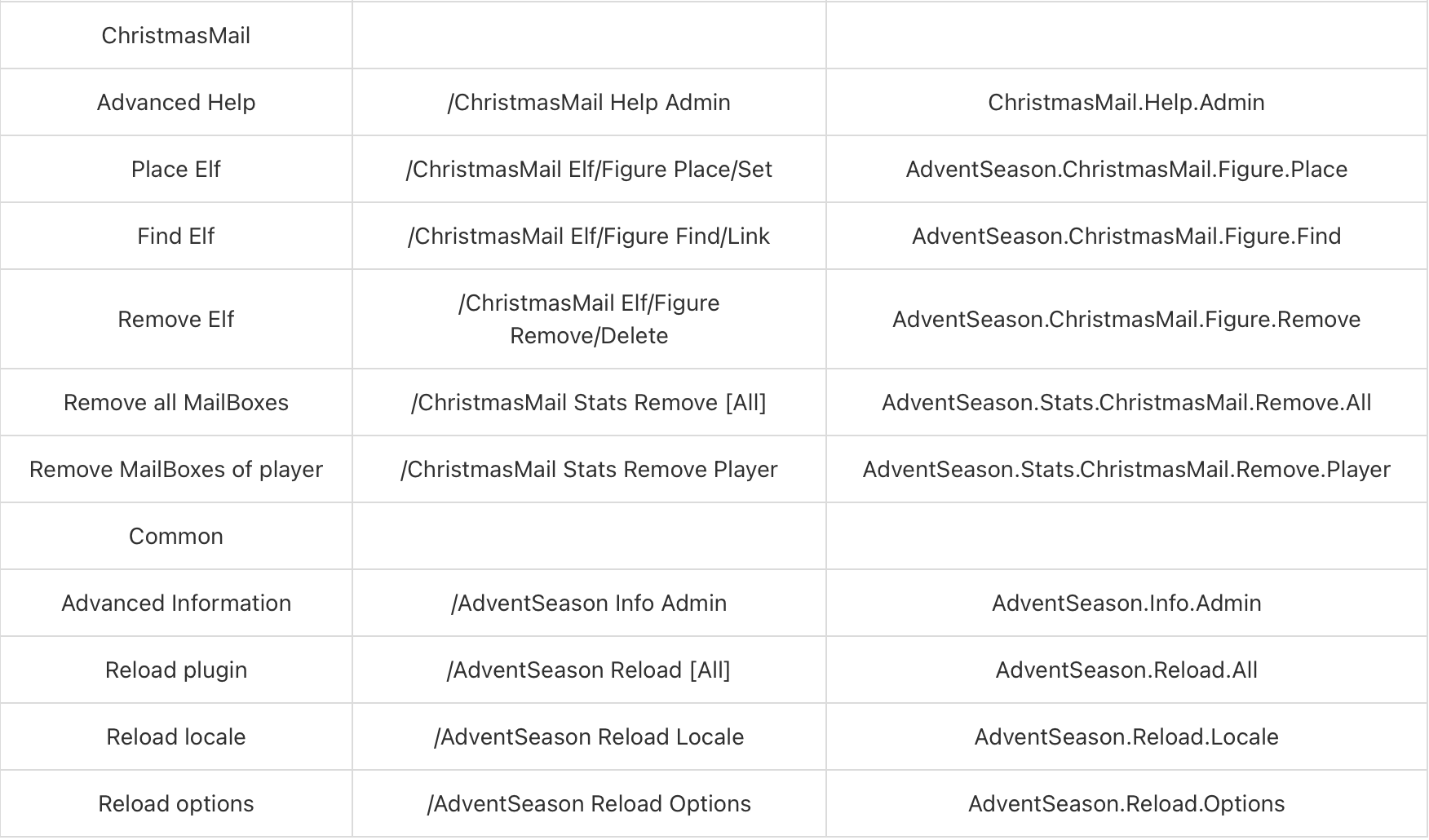Click the /AdventSeason Reload Options command
1429x840 pixels.
pyautogui.click(x=589, y=804)
